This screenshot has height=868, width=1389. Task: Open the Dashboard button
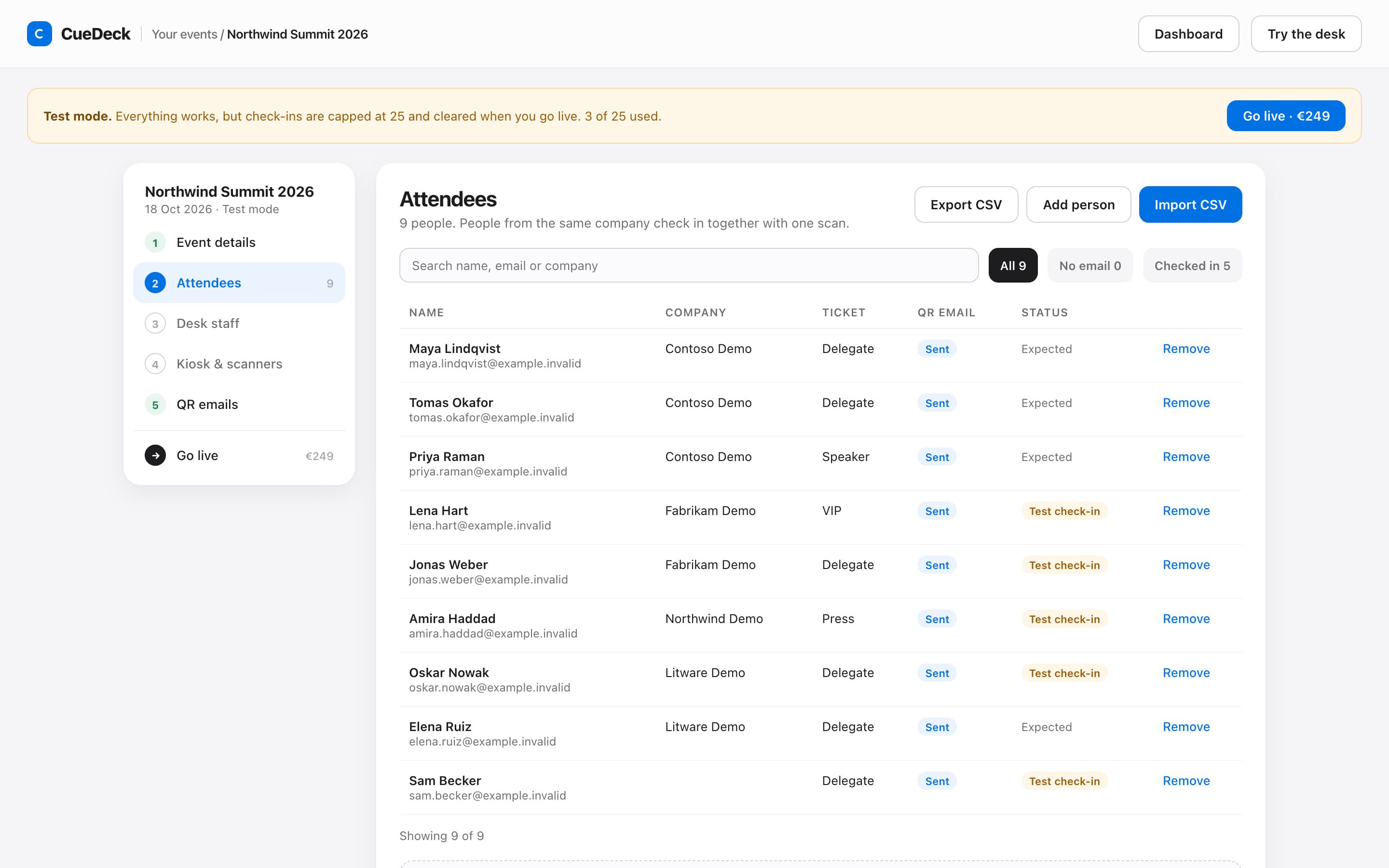click(1188, 34)
